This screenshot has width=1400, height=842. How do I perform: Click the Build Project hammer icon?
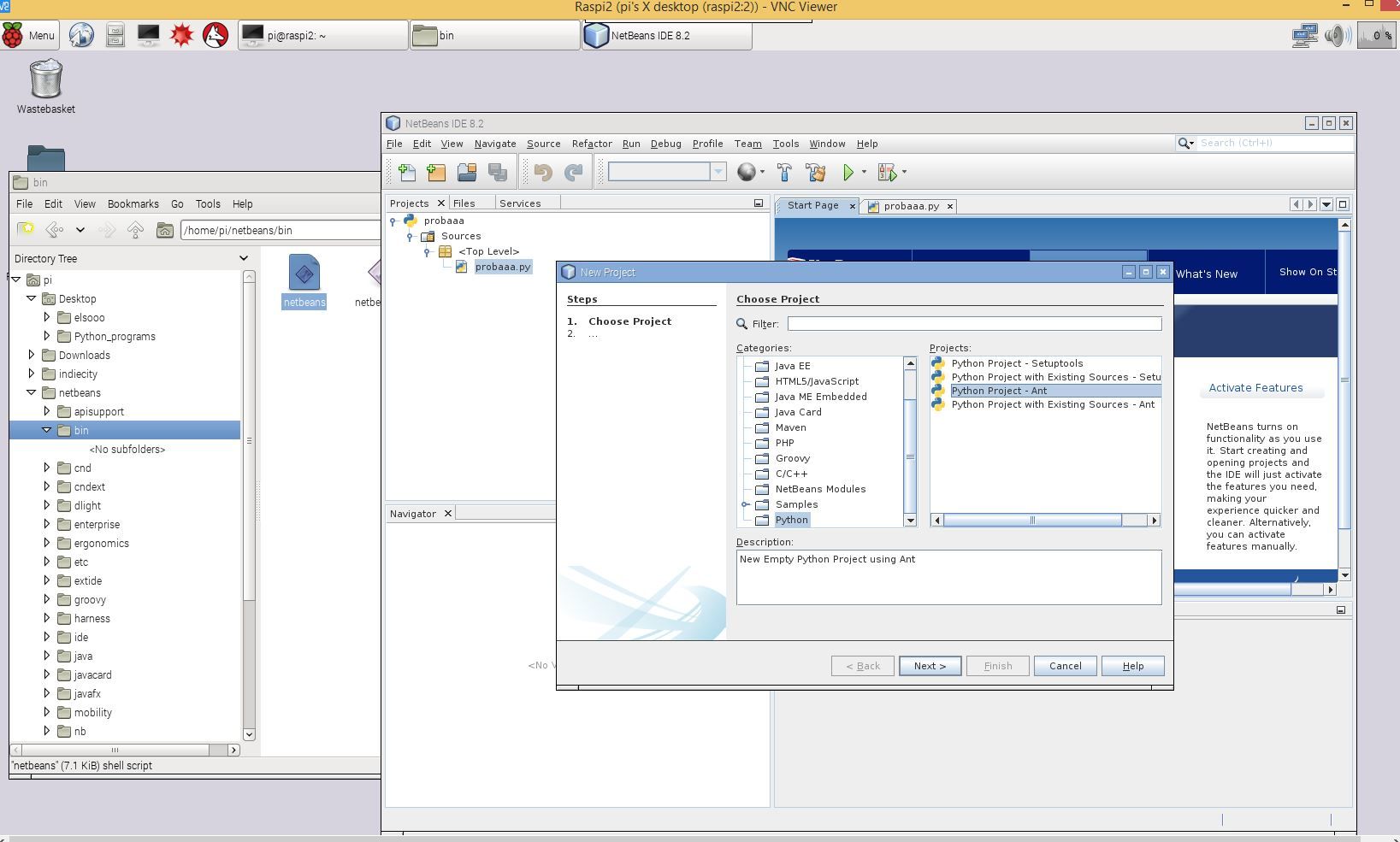784,172
